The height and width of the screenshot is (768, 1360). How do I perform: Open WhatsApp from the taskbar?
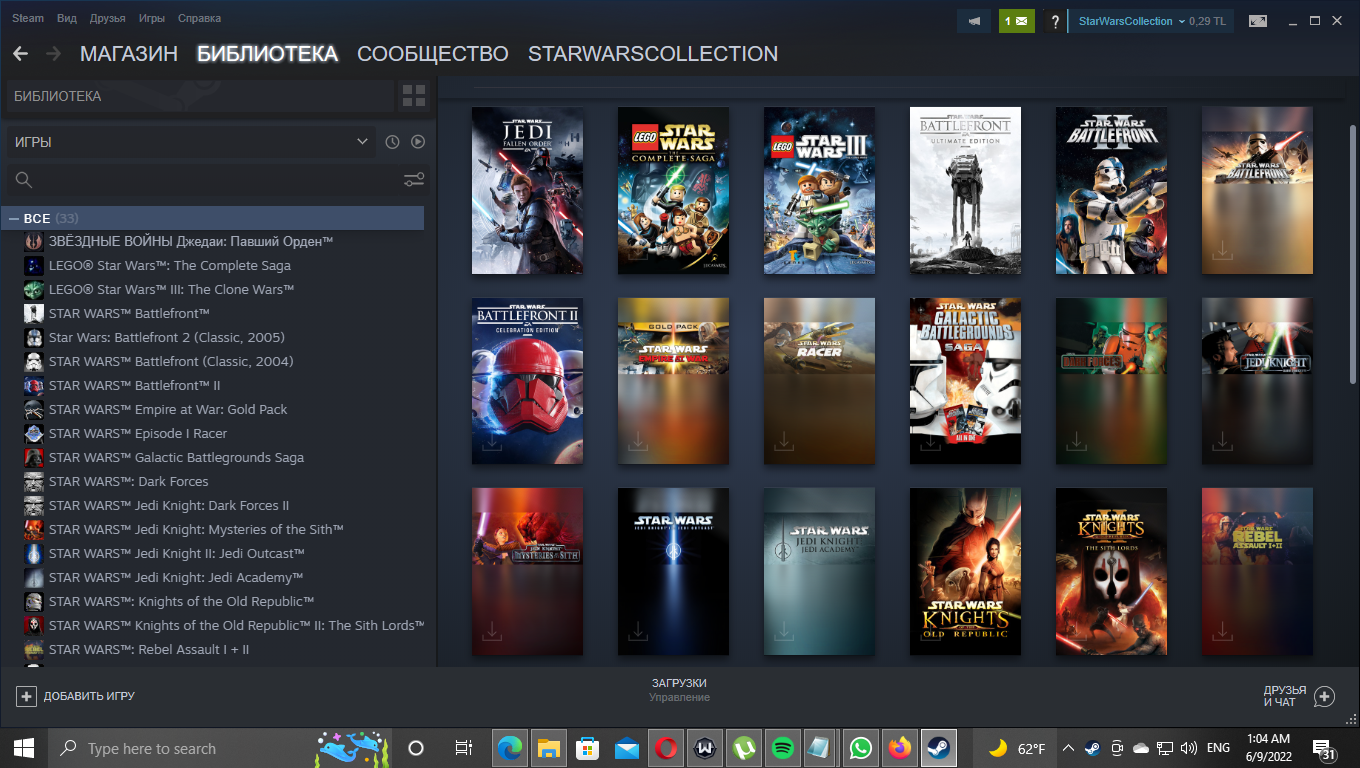(860, 748)
